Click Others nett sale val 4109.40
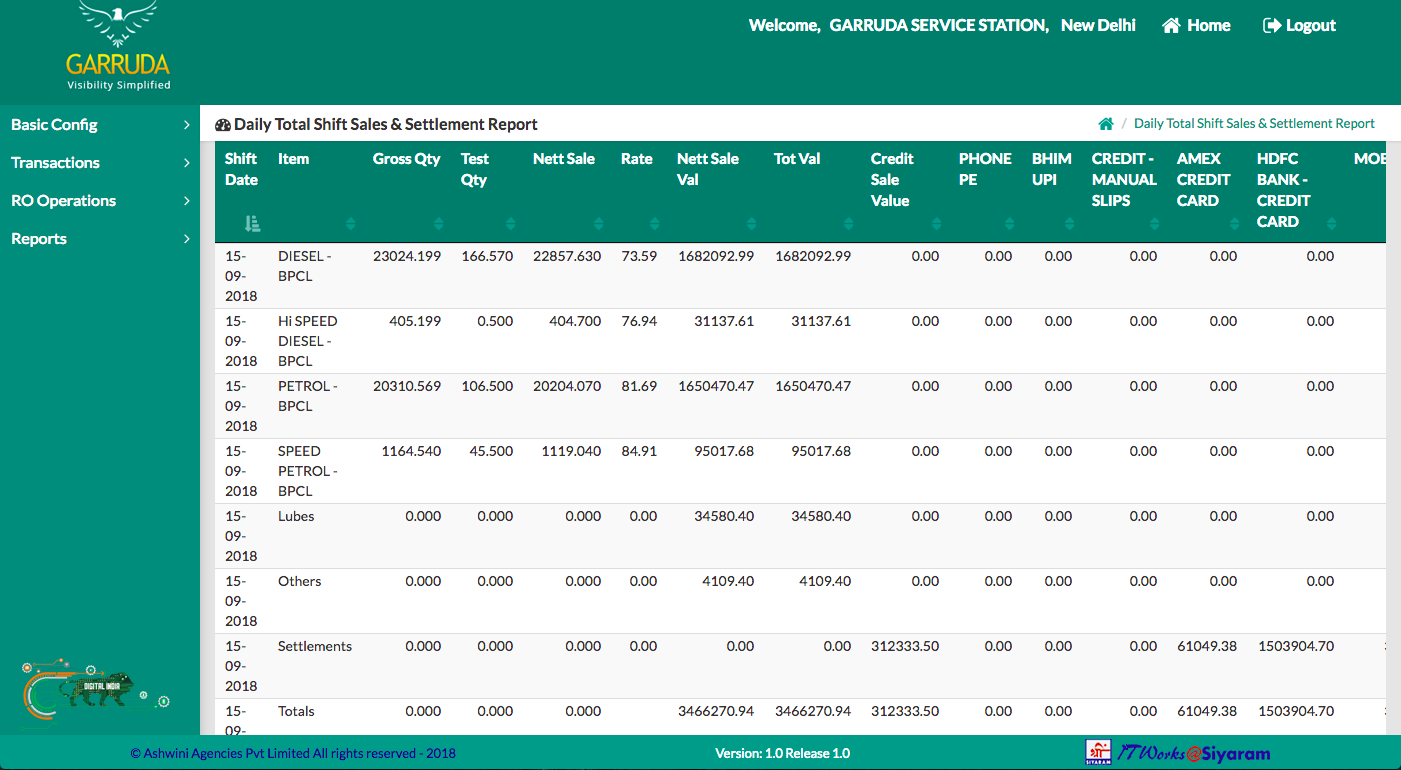This screenshot has width=1401, height=770. coord(728,581)
